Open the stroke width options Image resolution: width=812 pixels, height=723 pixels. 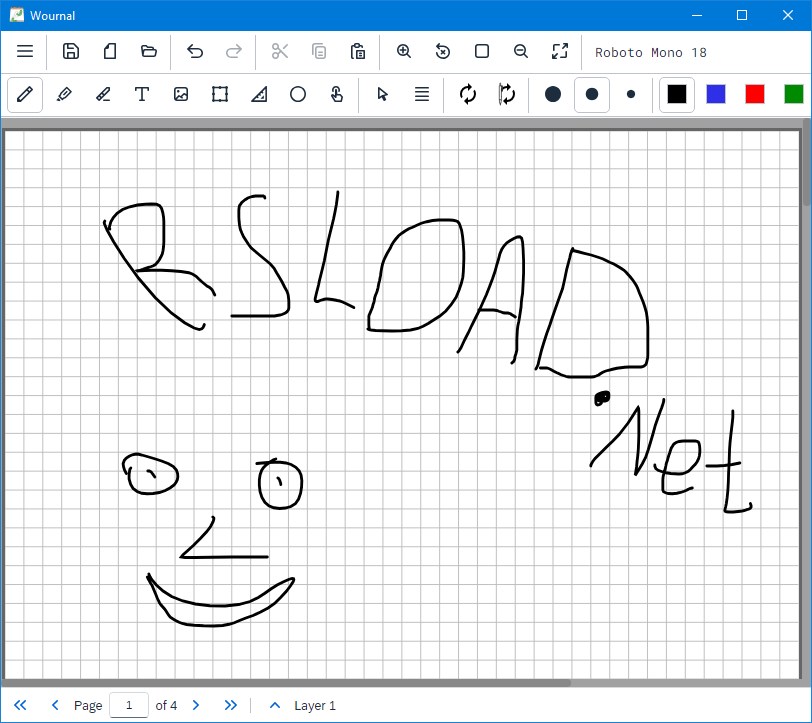(x=421, y=94)
